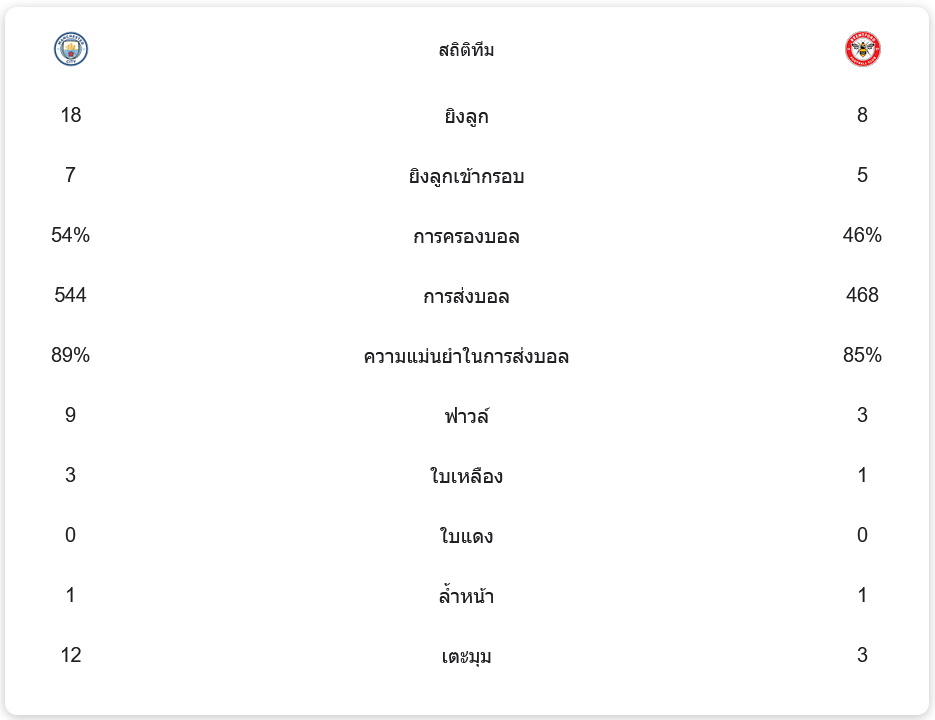Click Manchester City's 54% possession value
The width and height of the screenshot is (935, 720).
71,236
